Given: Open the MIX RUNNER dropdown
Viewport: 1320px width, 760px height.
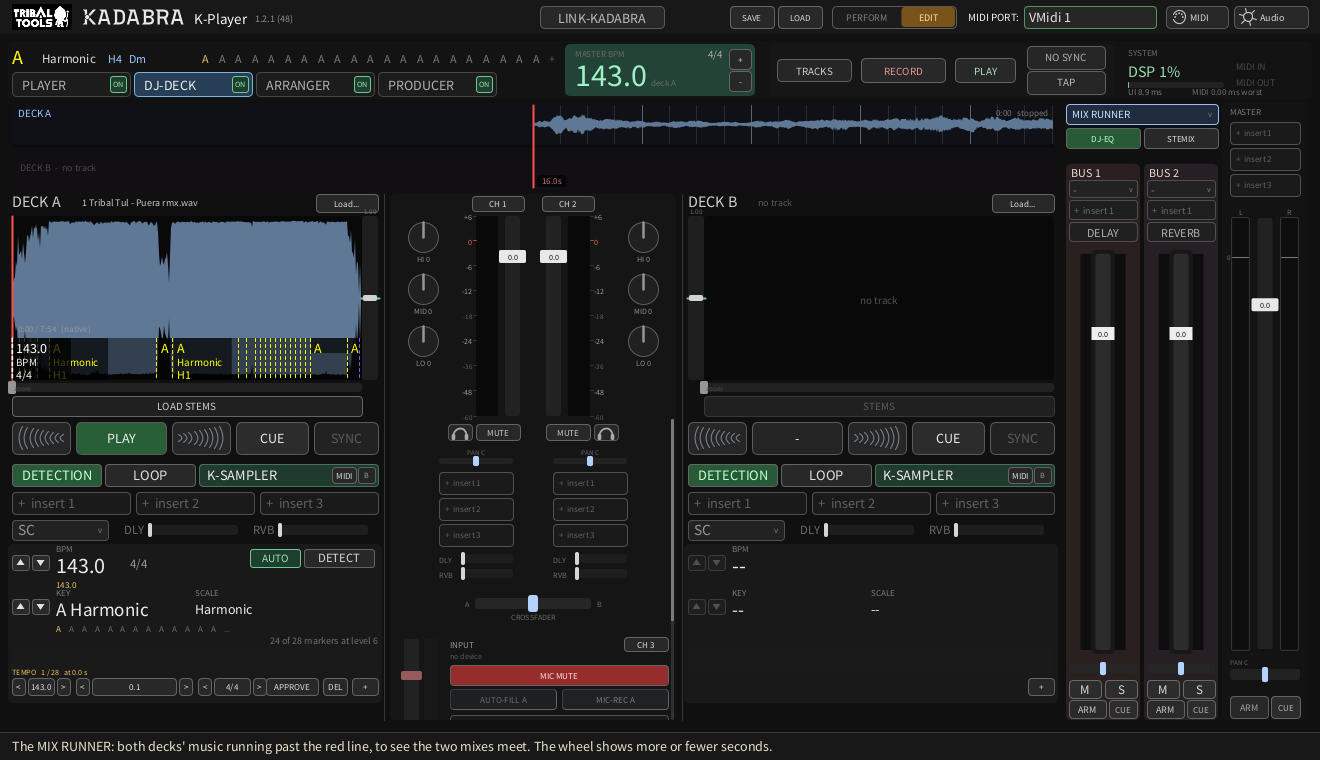Looking at the screenshot, I should tap(1142, 114).
